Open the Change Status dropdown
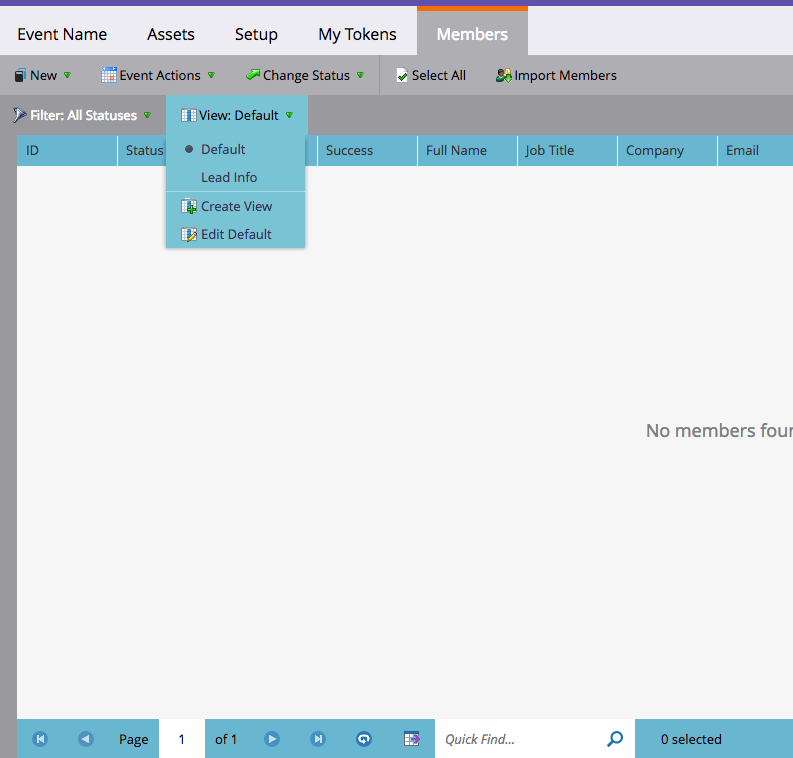Viewport: 793px width, 758px height. pyautogui.click(x=304, y=75)
